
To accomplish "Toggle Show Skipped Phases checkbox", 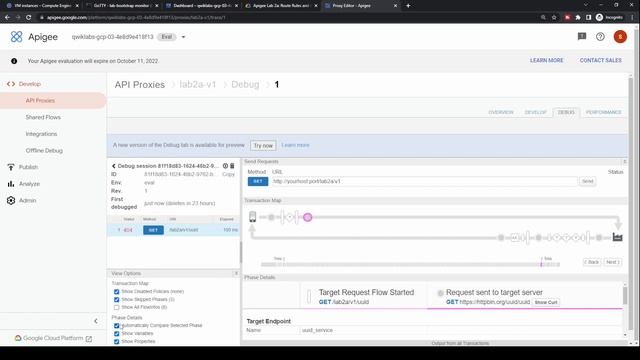I will (x=117, y=300).
